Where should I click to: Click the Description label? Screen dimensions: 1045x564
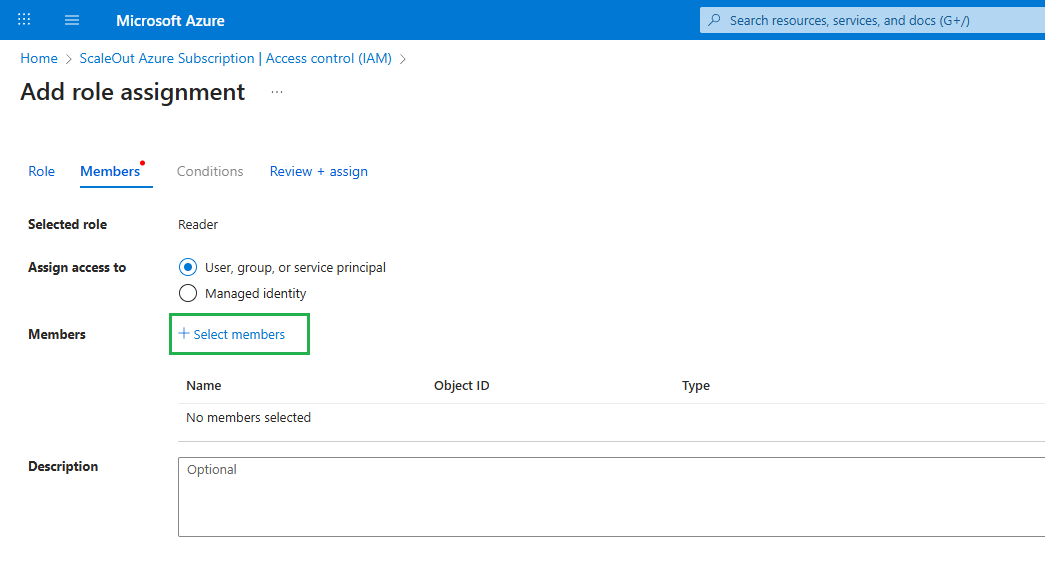[x=63, y=467]
